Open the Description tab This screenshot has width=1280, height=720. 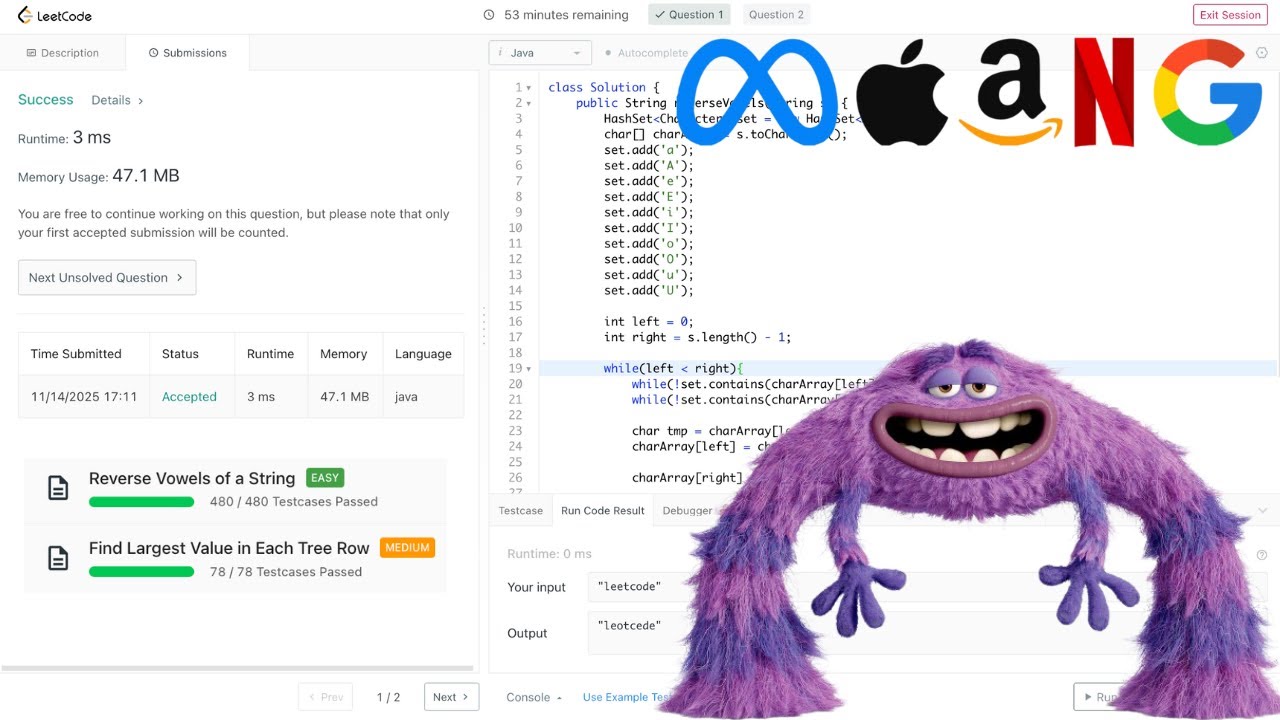coord(62,53)
